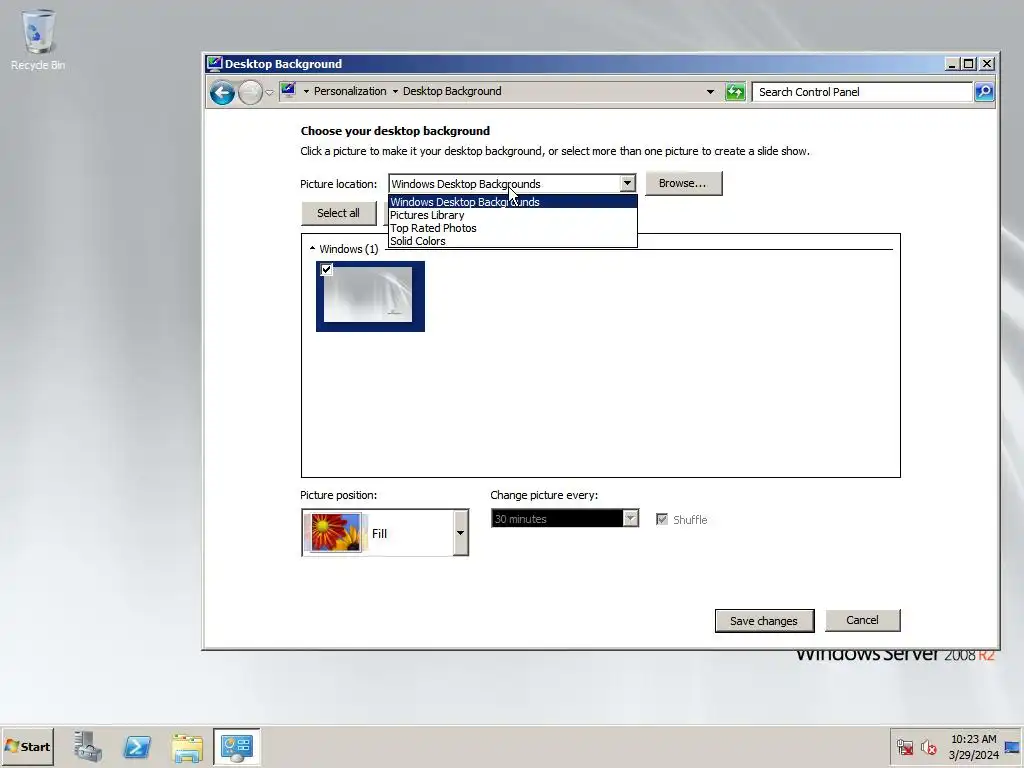Open dropdown arrow before Personalization breadcrumb

[x=306, y=91]
